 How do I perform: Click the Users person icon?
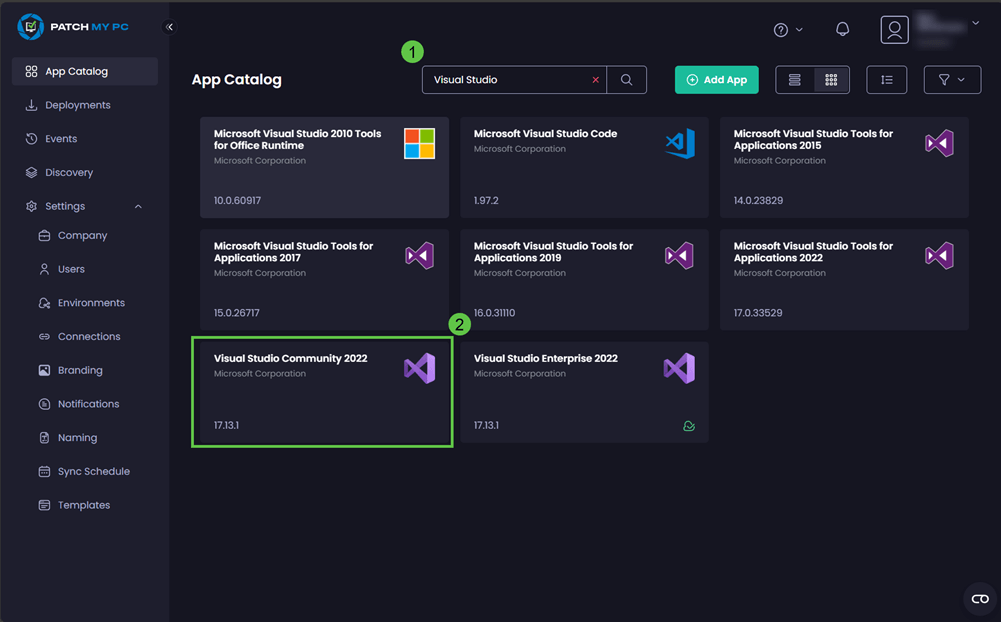(x=44, y=269)
